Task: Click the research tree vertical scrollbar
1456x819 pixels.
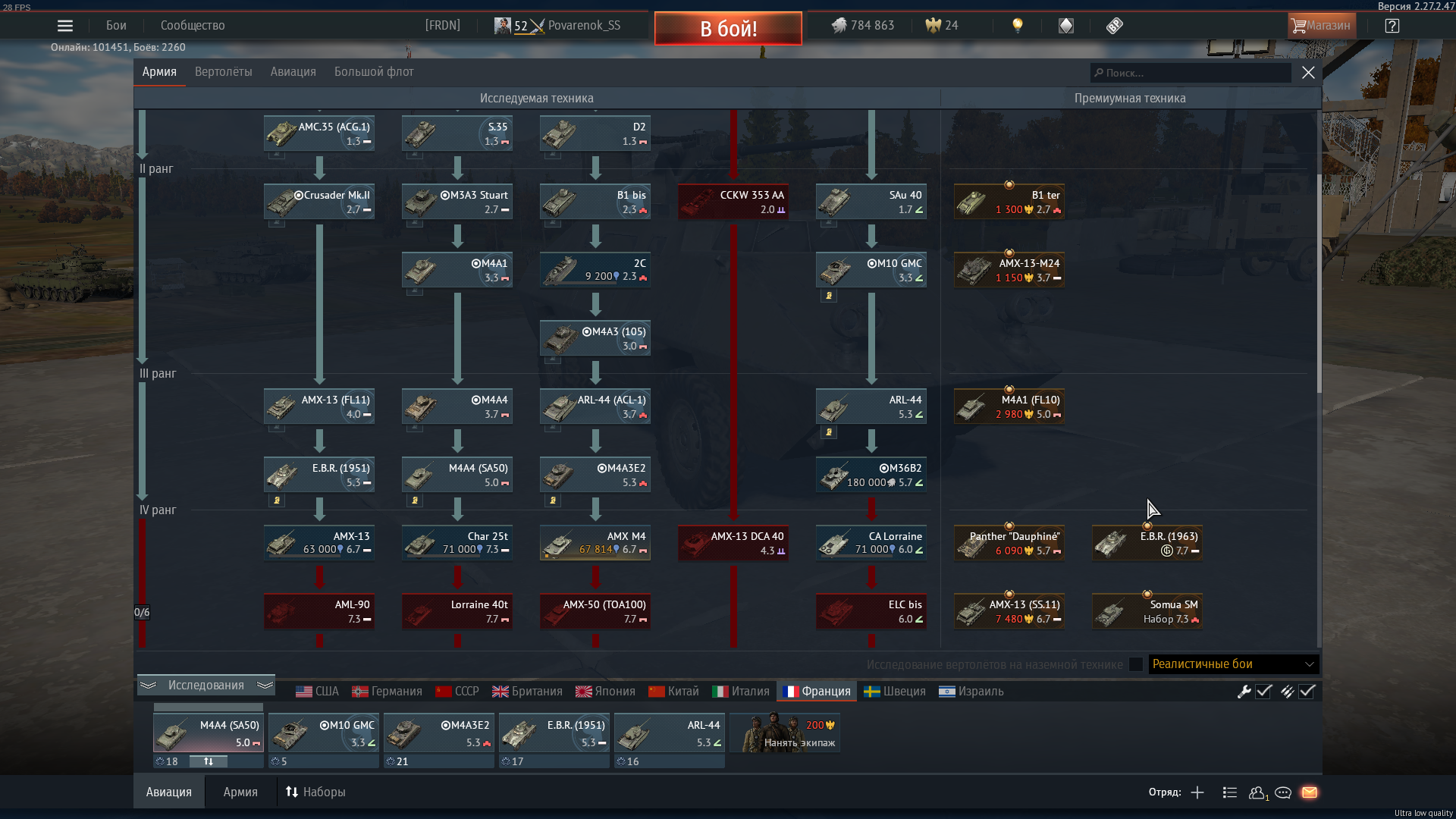Action: (1319, 284)
